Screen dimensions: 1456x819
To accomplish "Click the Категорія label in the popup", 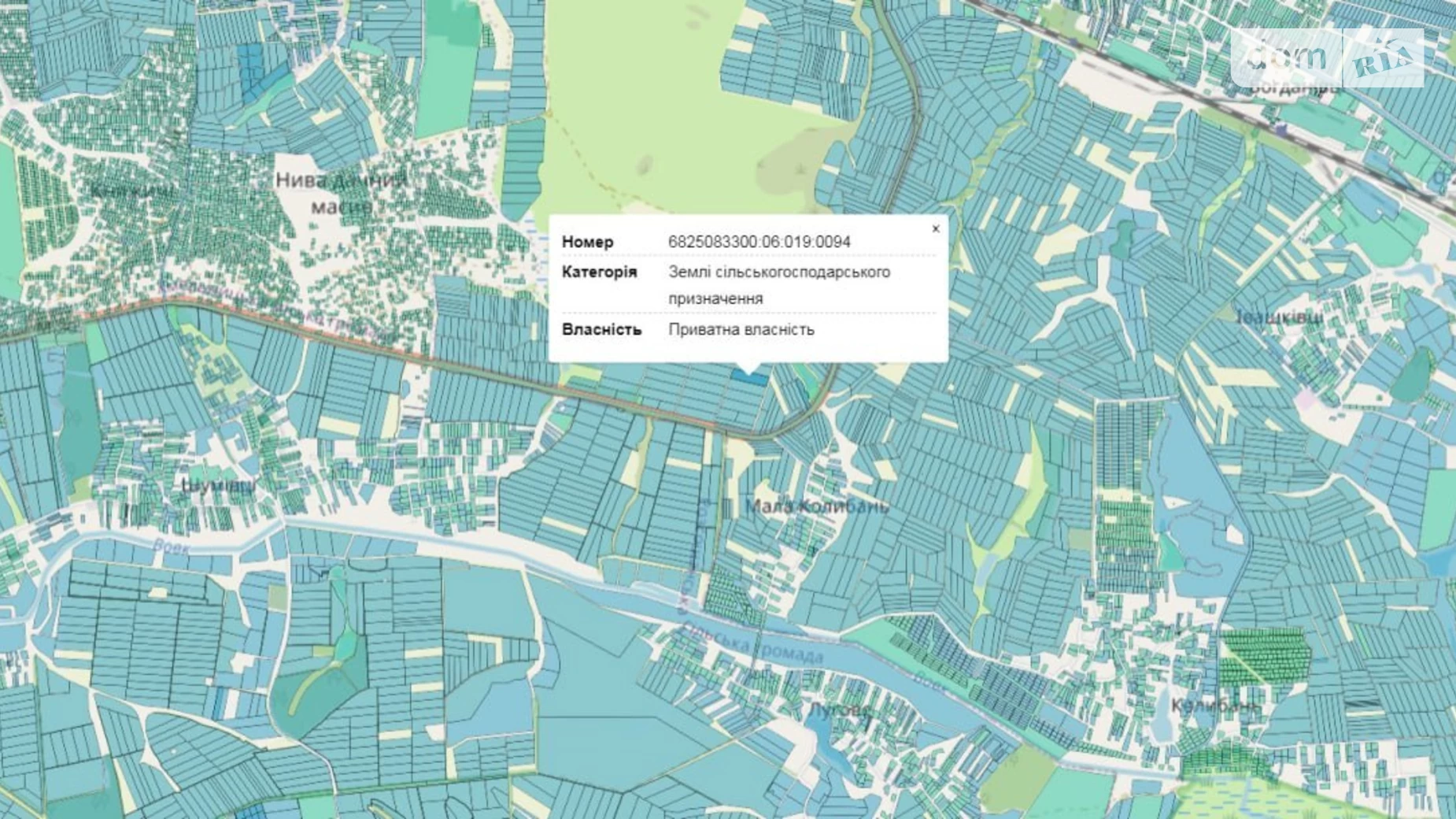I will [x=599, y=272].
